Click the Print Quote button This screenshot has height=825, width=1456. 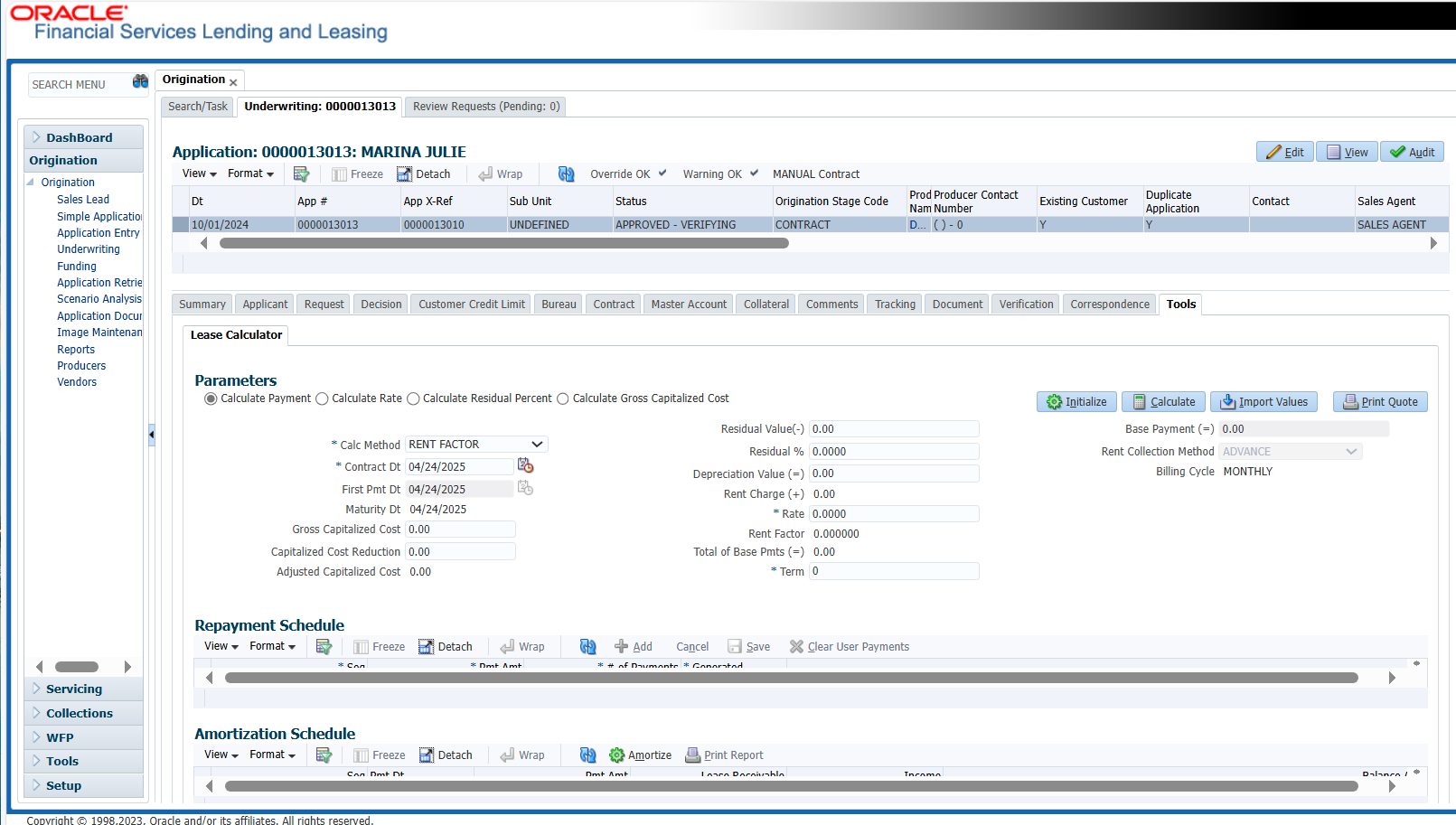[1380, 402]
